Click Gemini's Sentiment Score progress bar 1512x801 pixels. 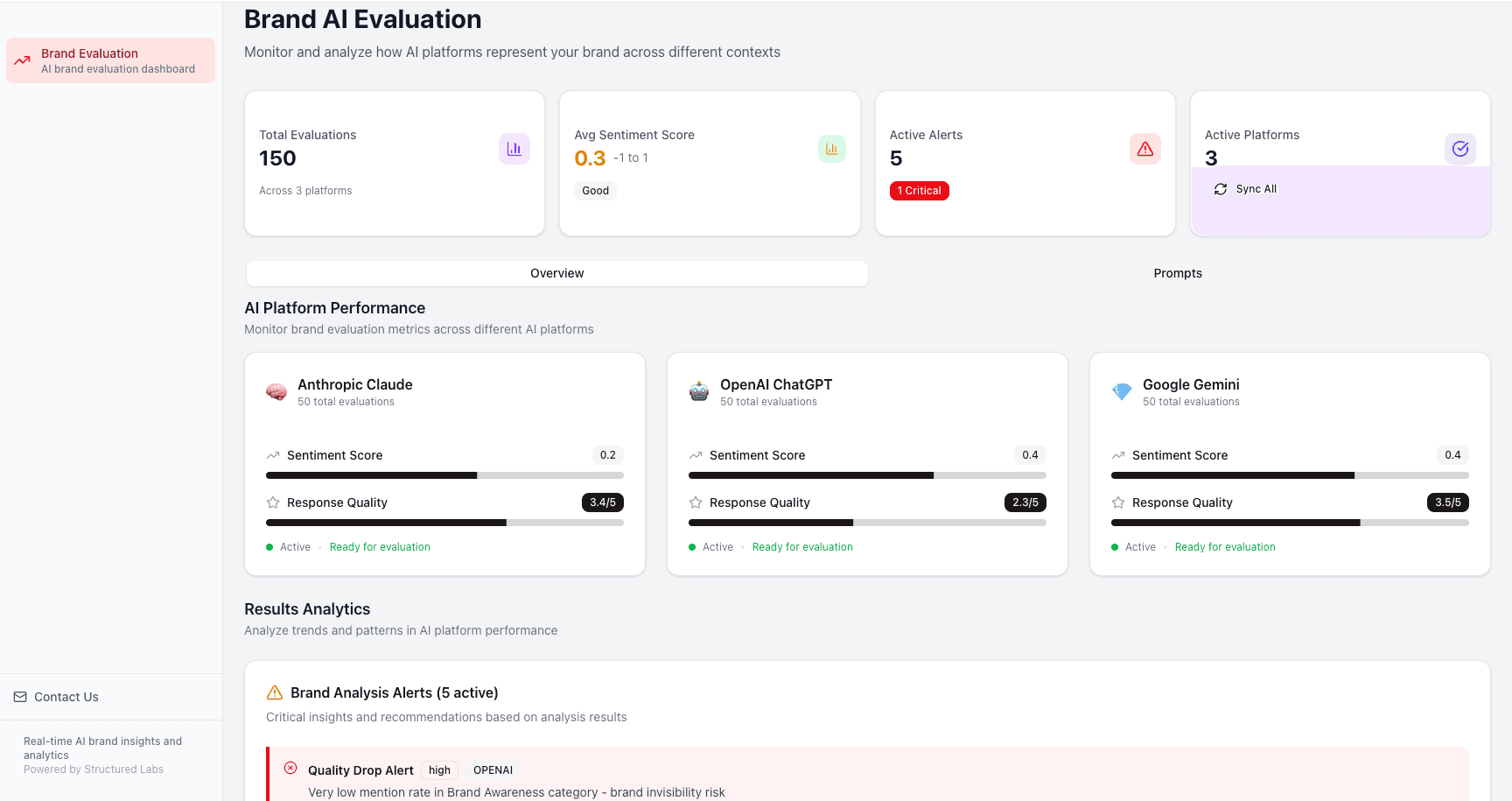tap(1289, 475)
